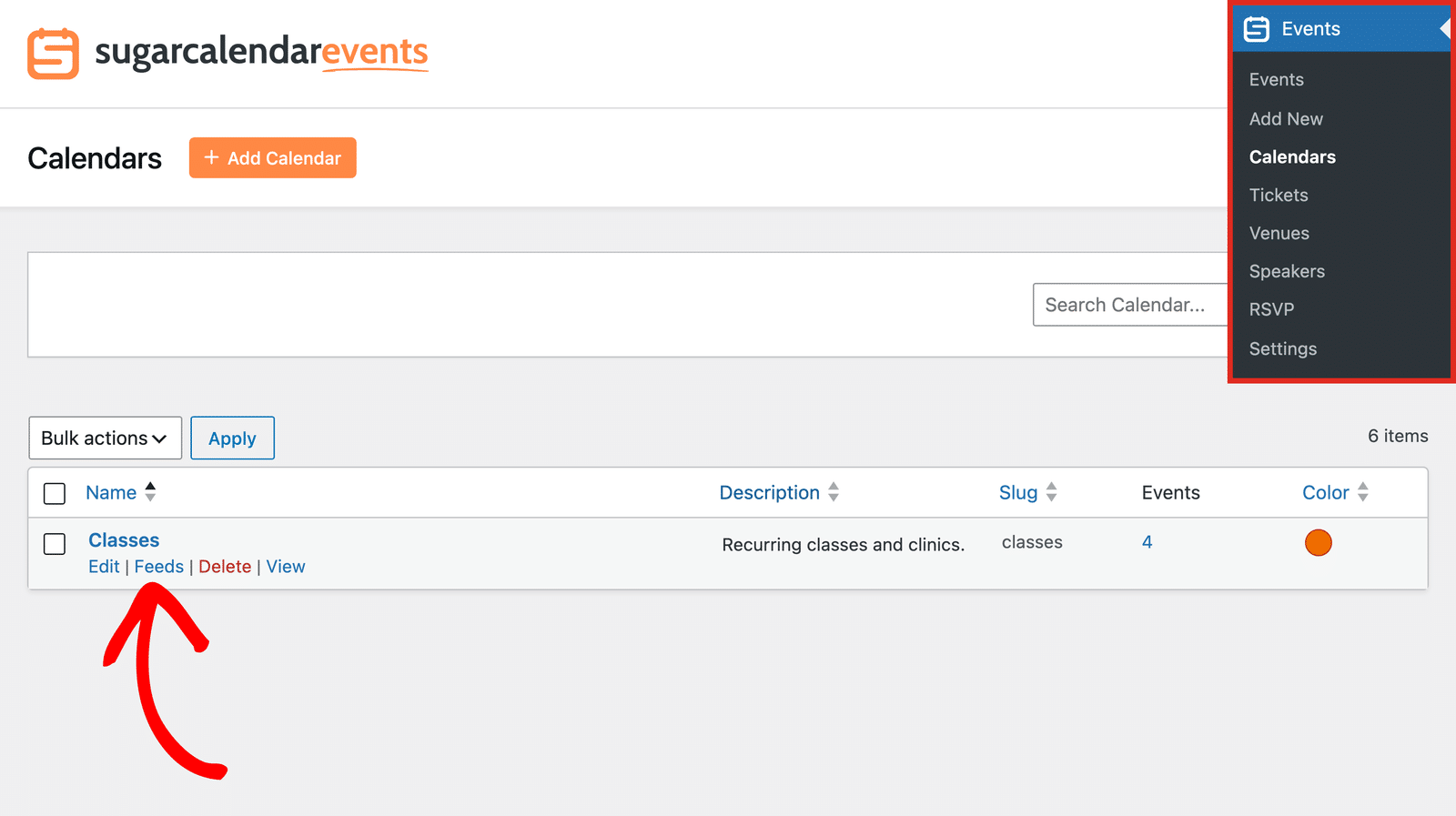Open RSVP in the sidebar menu

point(1271,309)
